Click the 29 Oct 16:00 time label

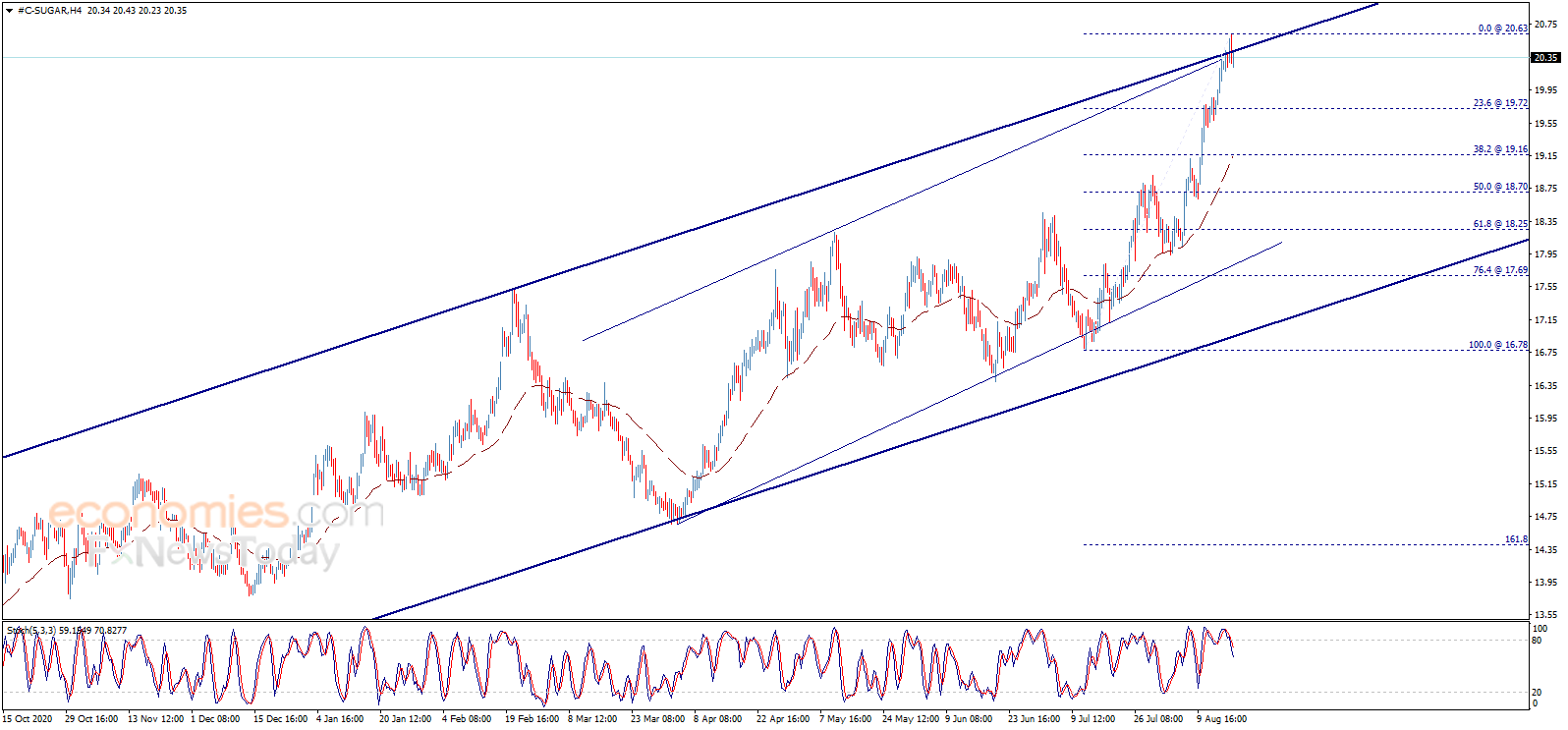(91, 719)
